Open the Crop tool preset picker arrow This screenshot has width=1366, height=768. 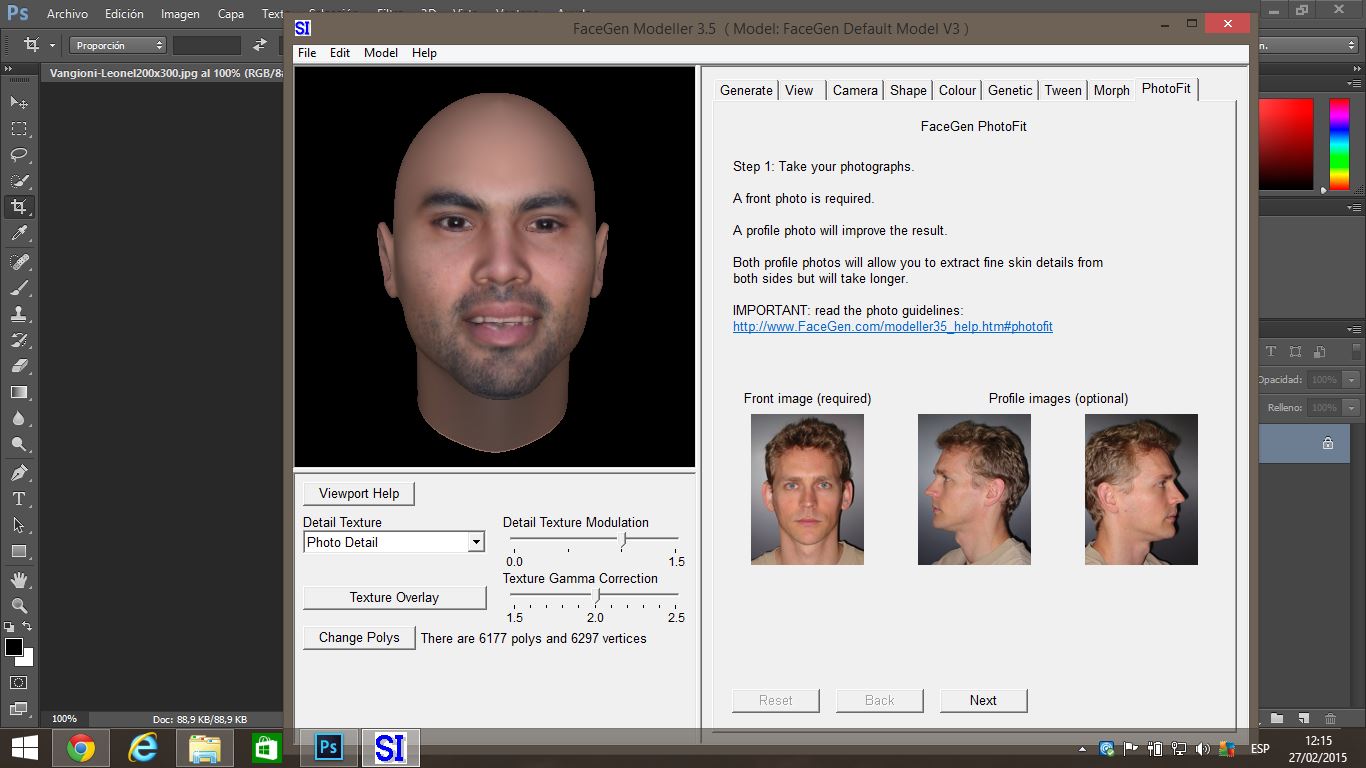point(51,45)
